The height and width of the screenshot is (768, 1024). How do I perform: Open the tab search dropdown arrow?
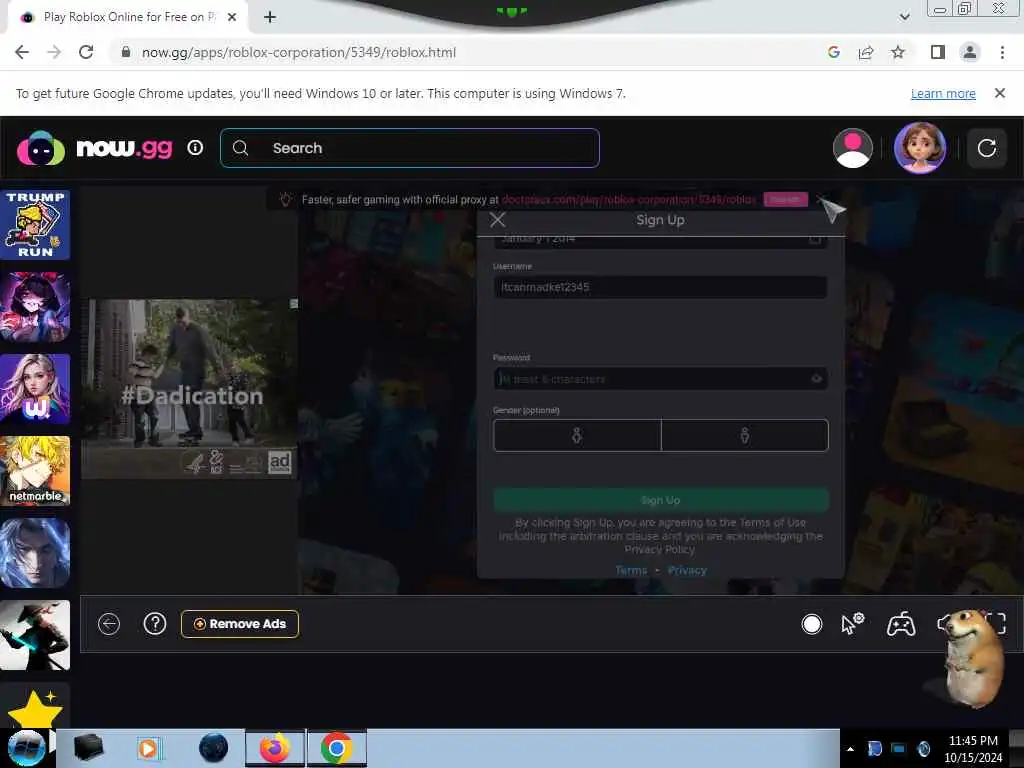pyautogui.click(x=904, y=17)
